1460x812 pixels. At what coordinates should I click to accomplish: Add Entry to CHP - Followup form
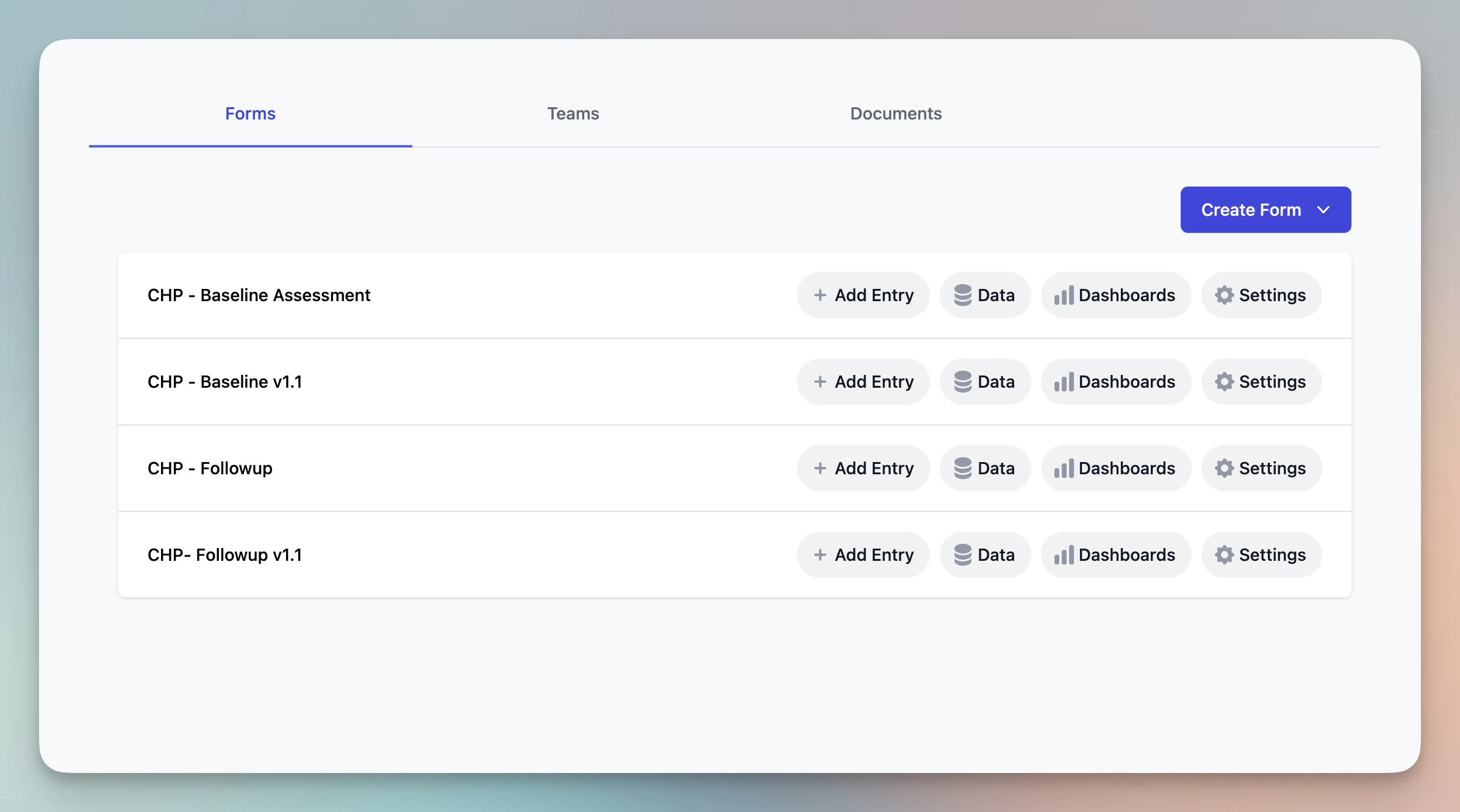(x=863, y=468)
